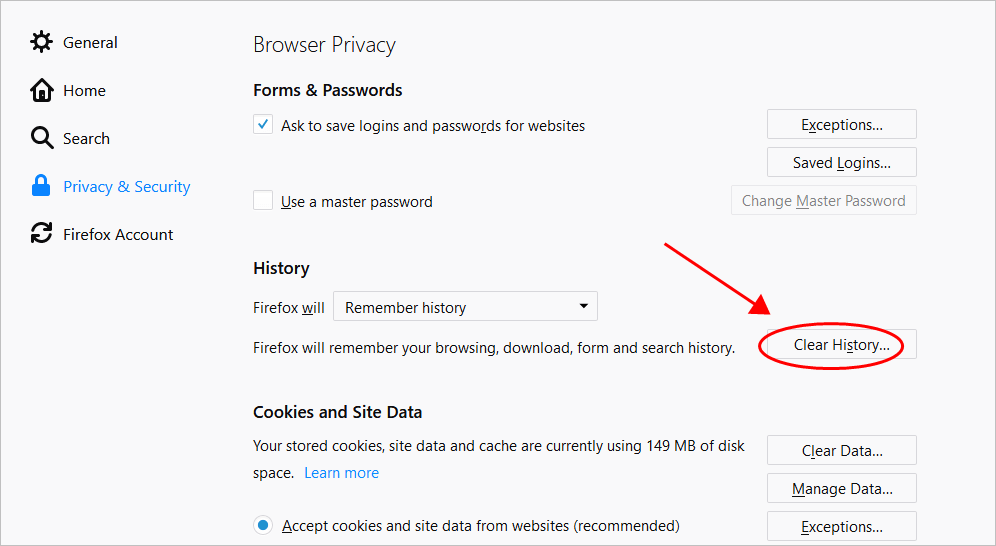Click the Clear History... button
The width and height of the screenshot is (996, 546).
[842, 344]
